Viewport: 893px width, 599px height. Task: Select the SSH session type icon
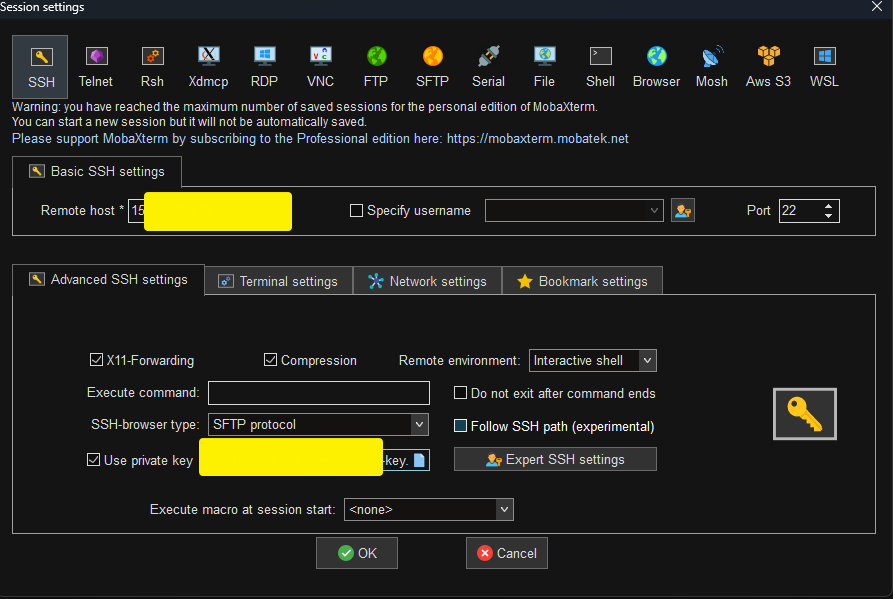[40, 67]
